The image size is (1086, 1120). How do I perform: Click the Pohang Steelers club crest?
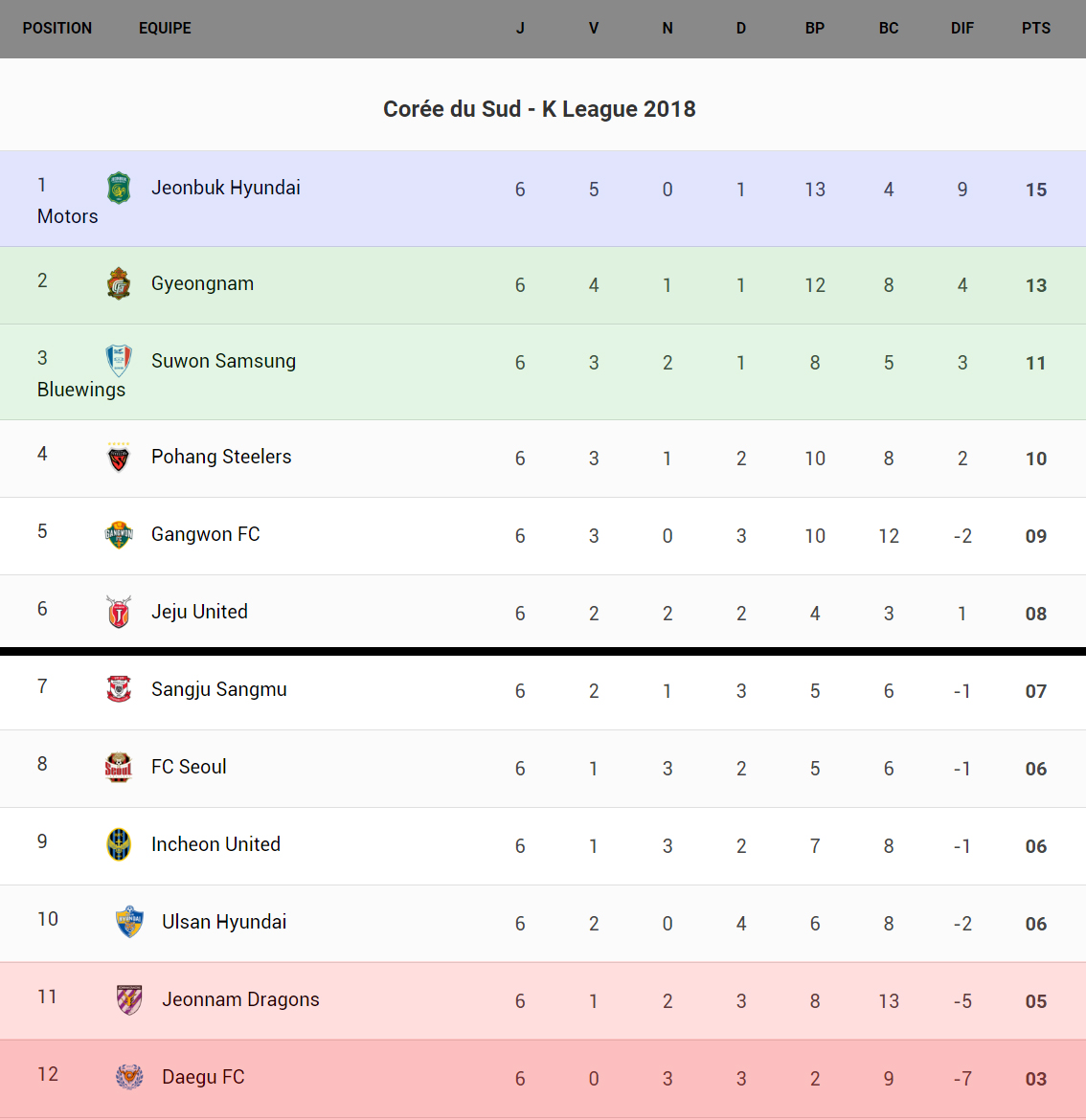119,458
